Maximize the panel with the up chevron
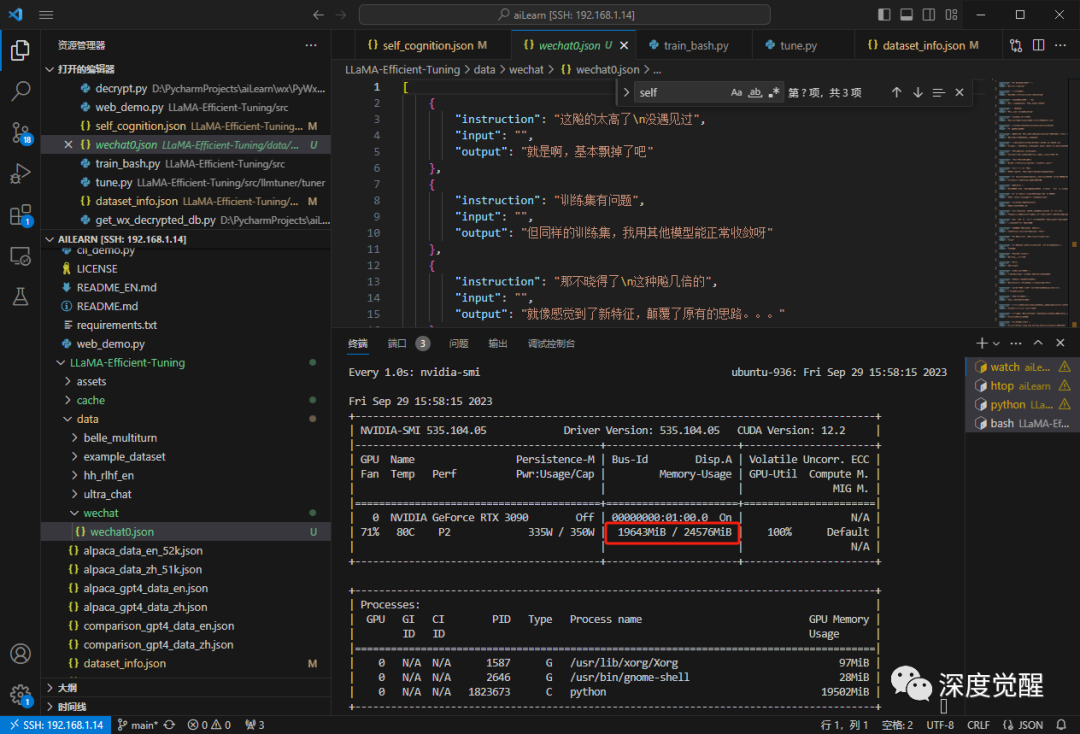 click(1038, 343)
